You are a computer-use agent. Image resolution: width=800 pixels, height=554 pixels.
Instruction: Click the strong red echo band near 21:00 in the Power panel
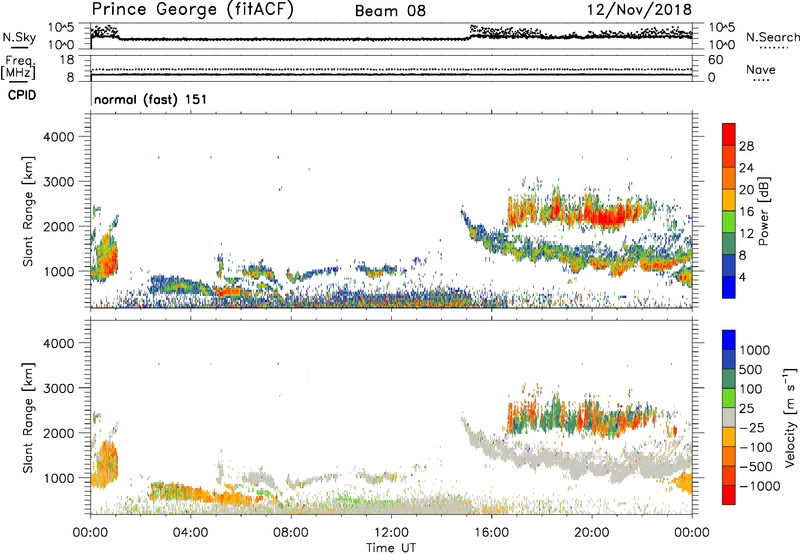pyautogui.click(x=610, y=215)
